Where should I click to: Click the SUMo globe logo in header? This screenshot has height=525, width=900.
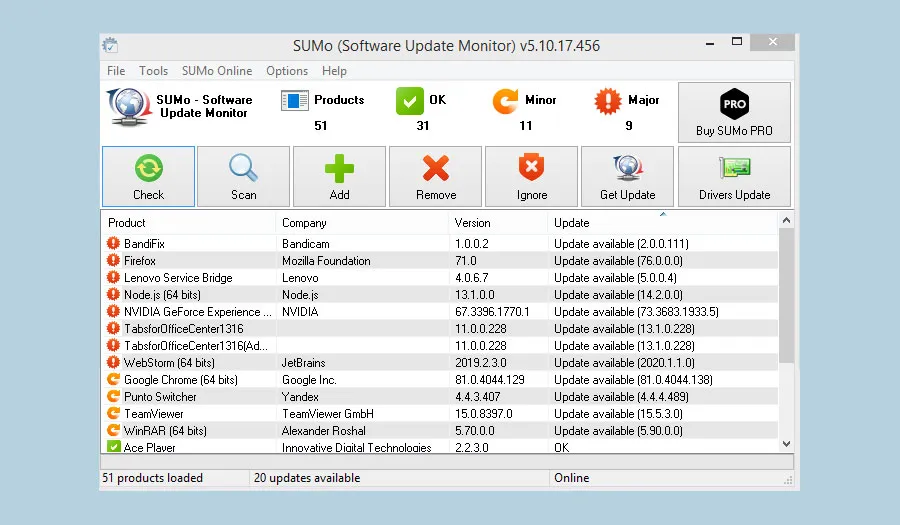click(129, 107)
